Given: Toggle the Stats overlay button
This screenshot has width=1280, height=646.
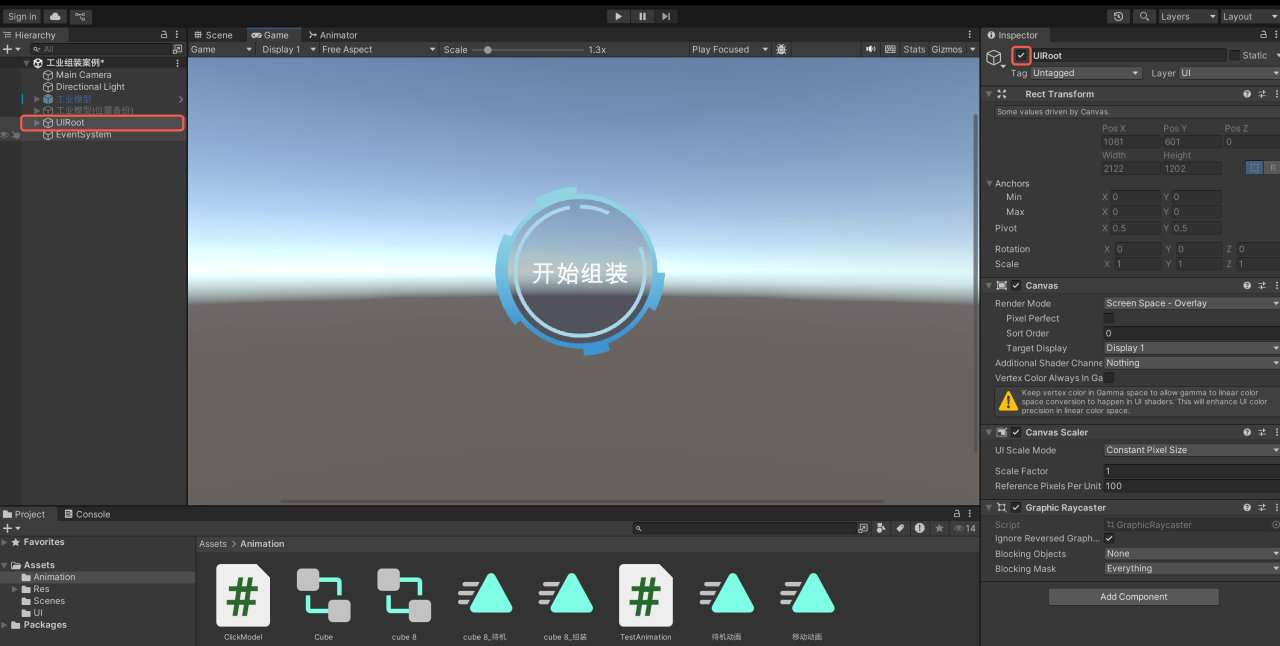Looking at the screenshot, I should [x=914, y=49].
